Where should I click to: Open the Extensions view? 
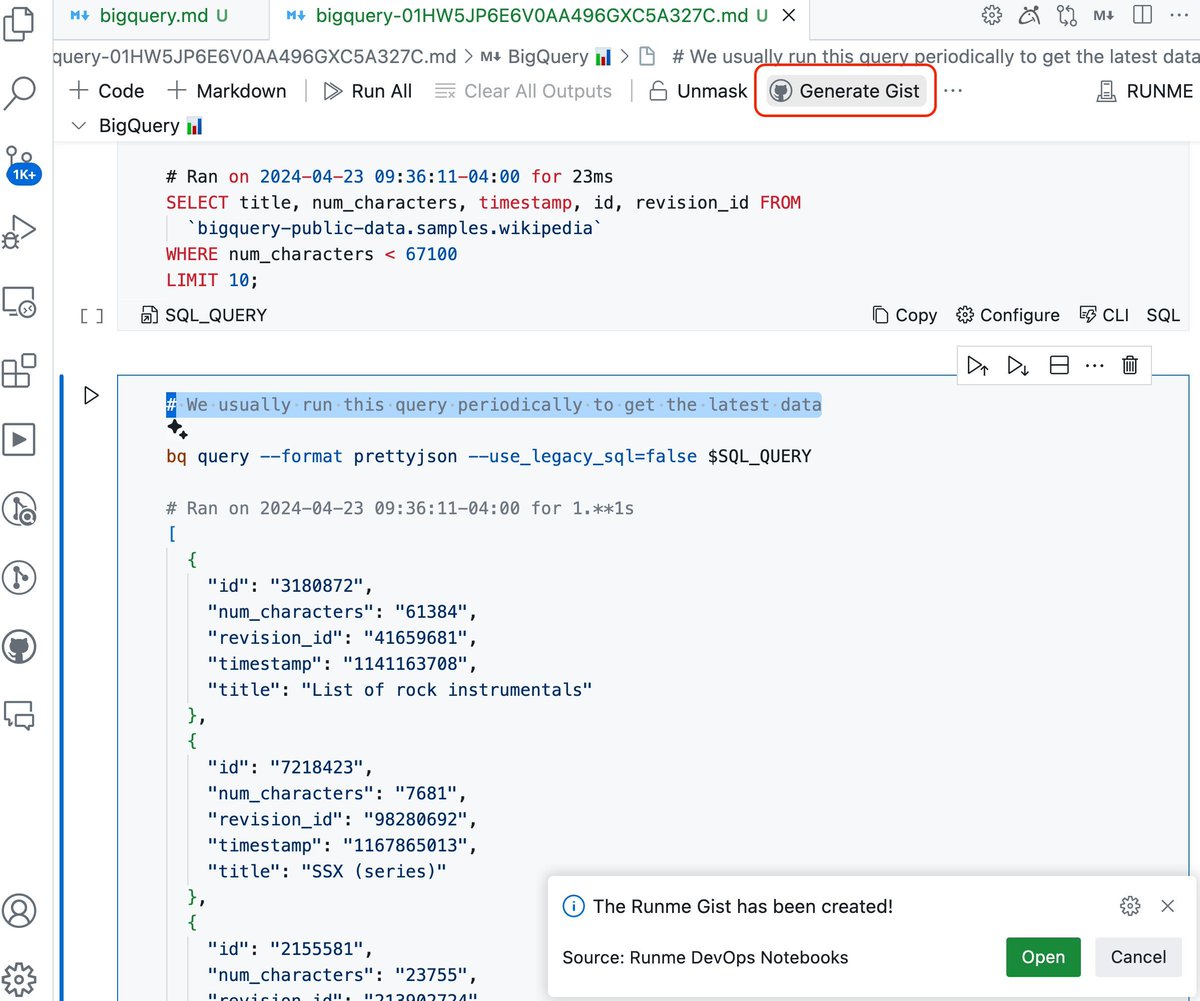(20, 370)
